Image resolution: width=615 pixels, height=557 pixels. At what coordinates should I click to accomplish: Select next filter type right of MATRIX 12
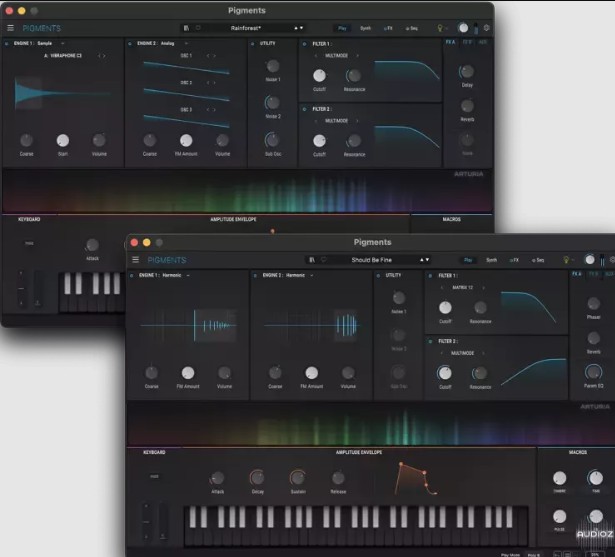click(483, 288)
